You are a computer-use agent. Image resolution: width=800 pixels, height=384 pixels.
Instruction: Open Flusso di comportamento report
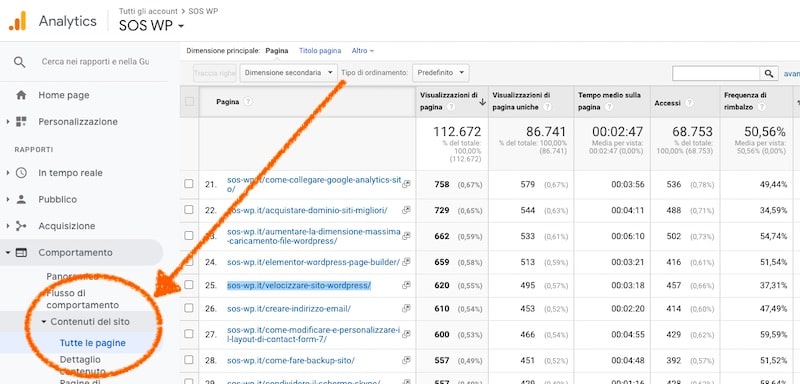pos(82,299)
